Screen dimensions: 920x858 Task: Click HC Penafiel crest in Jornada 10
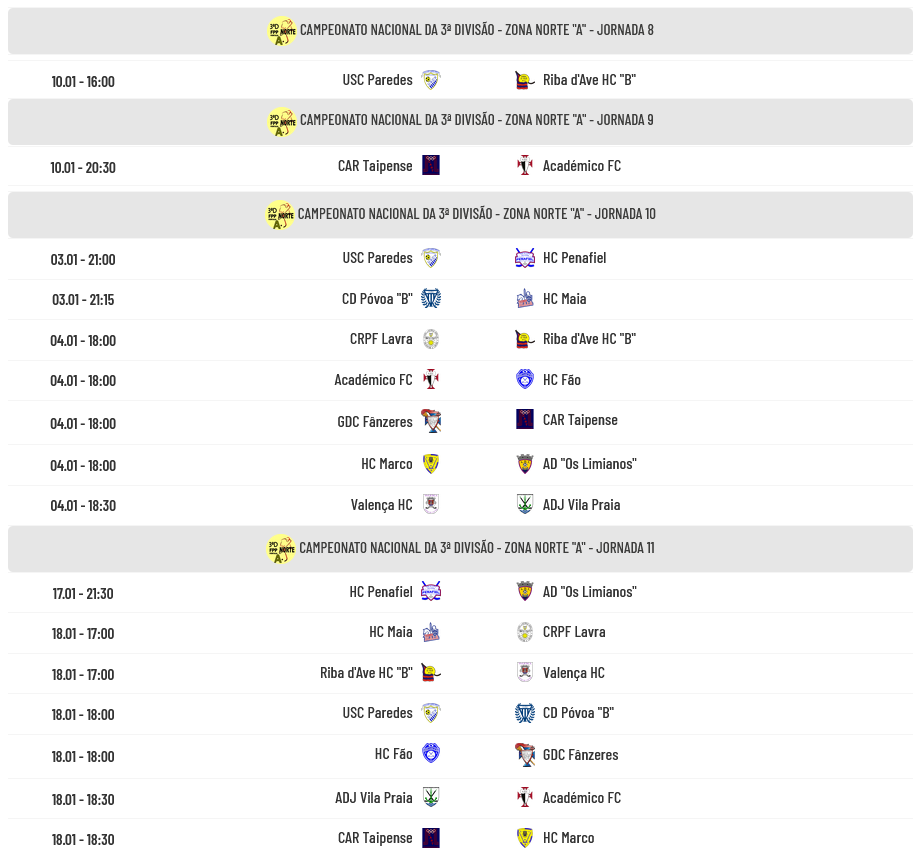(x=525, y=258)
